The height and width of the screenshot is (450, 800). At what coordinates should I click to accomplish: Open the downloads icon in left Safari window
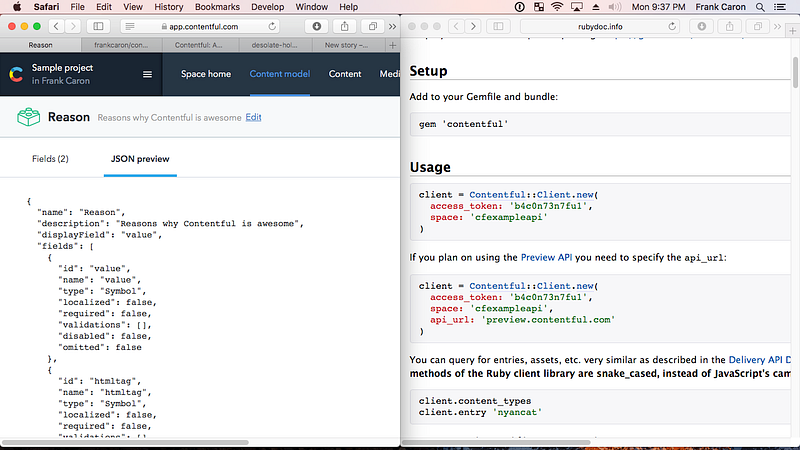coord(317,25)
